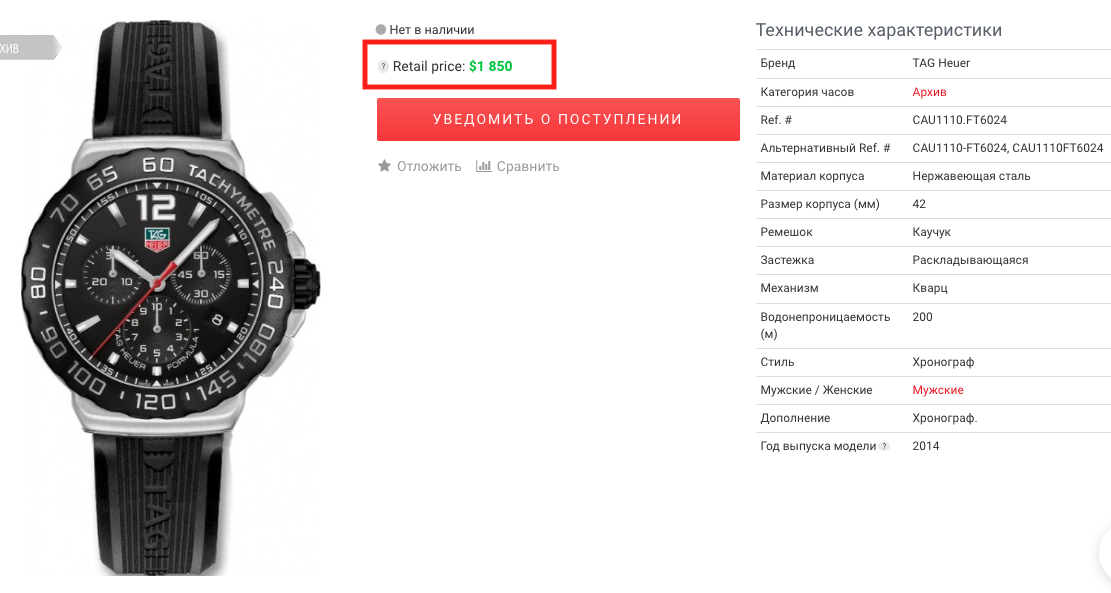This screenshot has width=1111, height=593.
Task: Click the Сравнить text link
Action: pos(528,166)
